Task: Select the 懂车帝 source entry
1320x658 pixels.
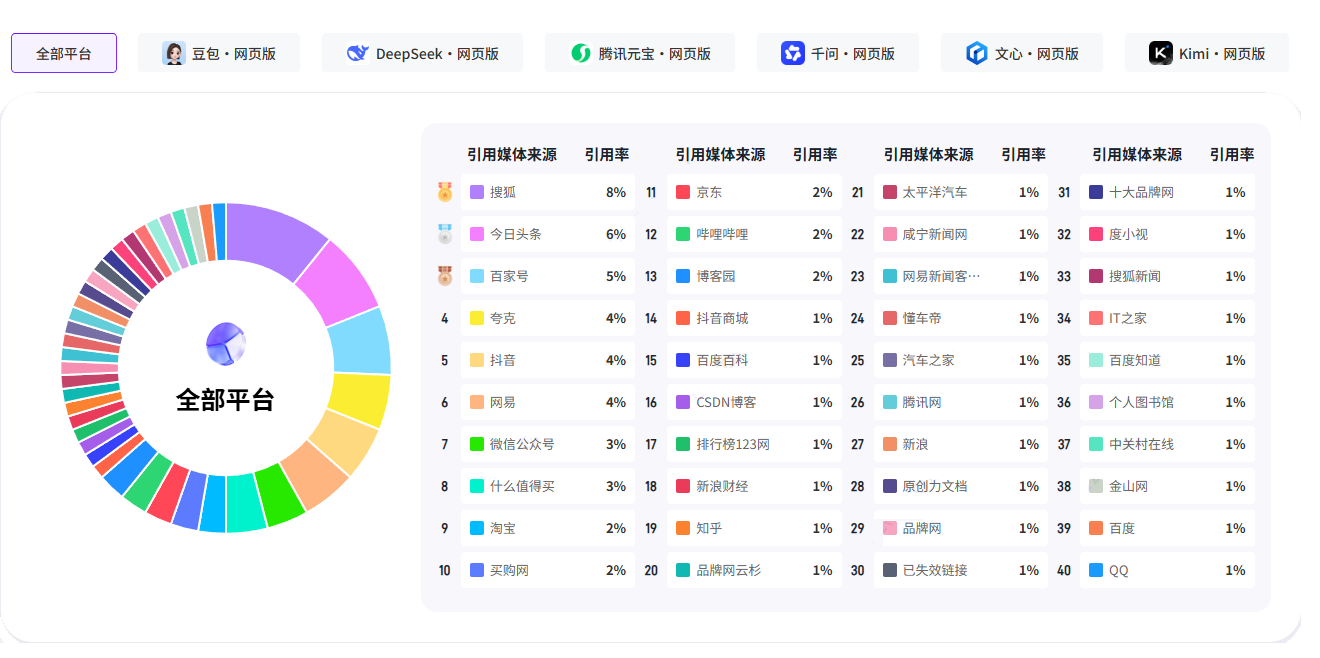Action: [961, 318]
